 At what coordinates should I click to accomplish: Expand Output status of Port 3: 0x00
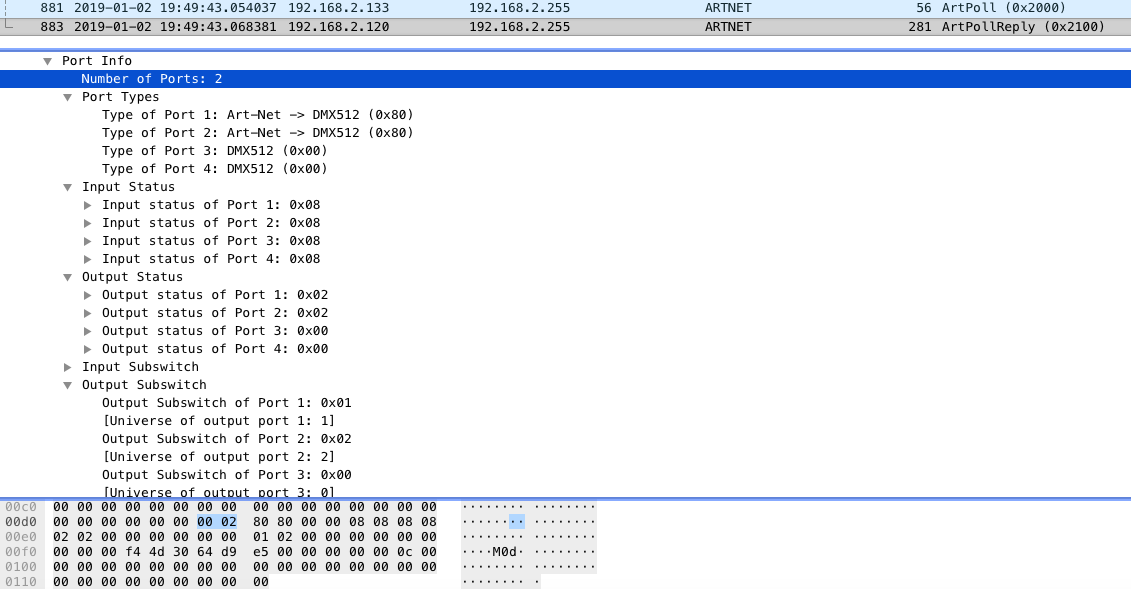click(x=88, y=330)
